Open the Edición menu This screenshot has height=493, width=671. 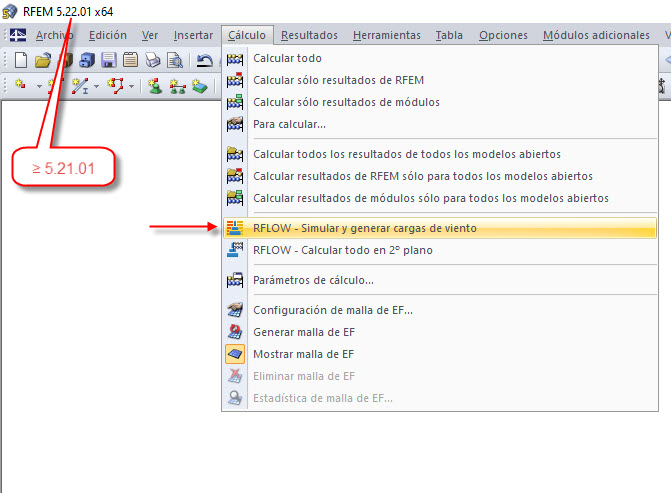[x=107, y=35]
